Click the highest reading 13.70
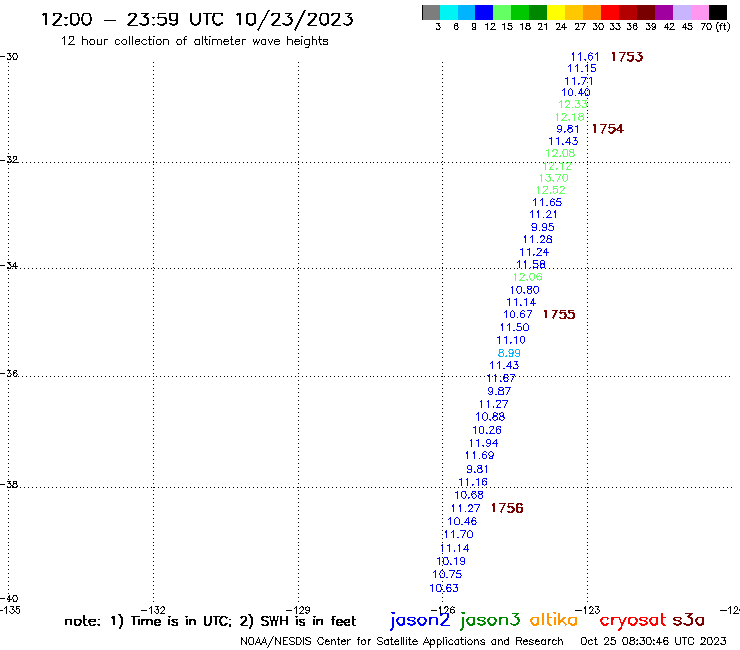Viewport: 740px width, 650px height. (554, 178)
